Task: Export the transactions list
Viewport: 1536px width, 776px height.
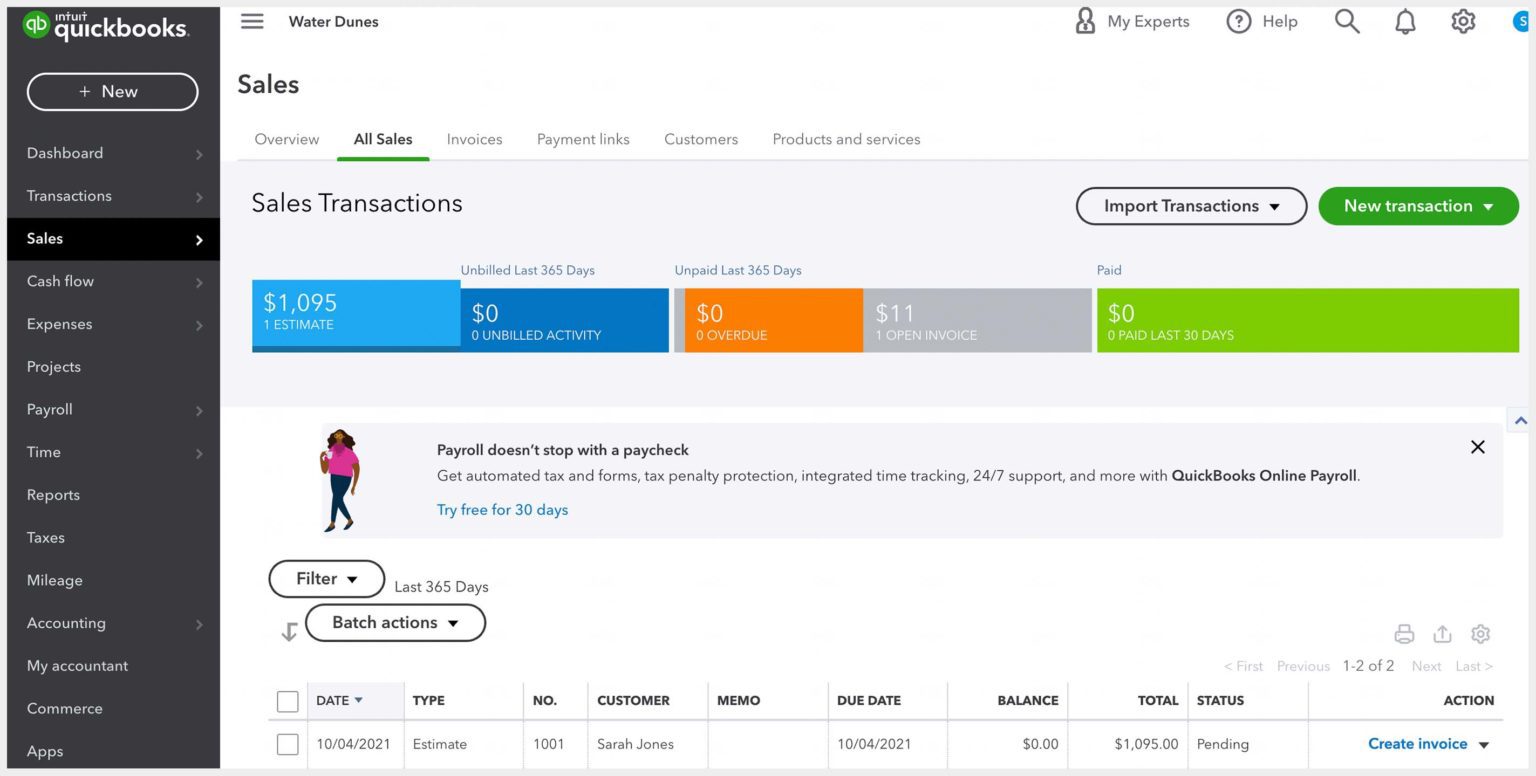Action: 1442,633
